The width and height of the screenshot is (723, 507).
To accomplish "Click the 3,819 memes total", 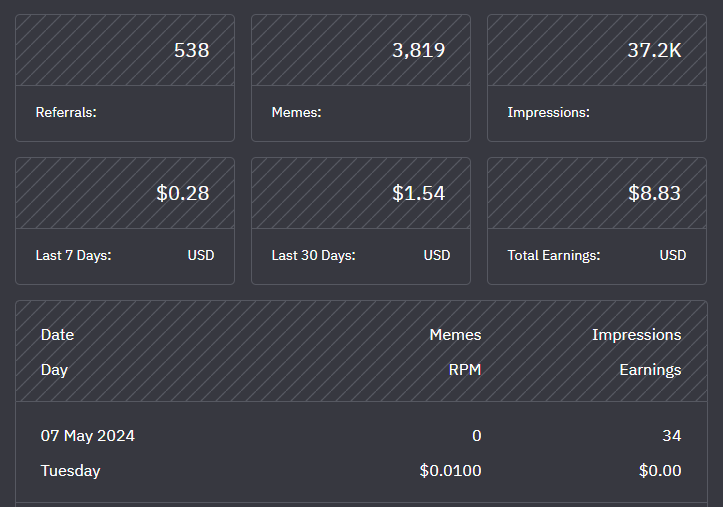I will (x=418, y=50).
